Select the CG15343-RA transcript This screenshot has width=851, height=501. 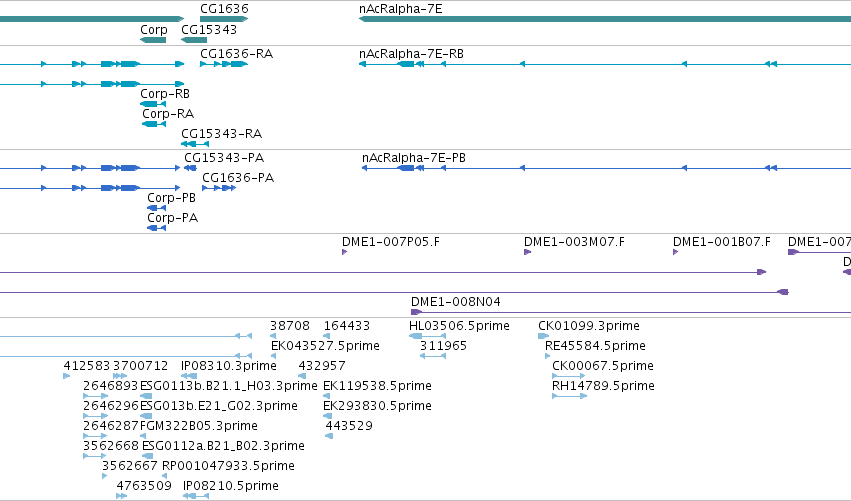[x=195, y=144]
